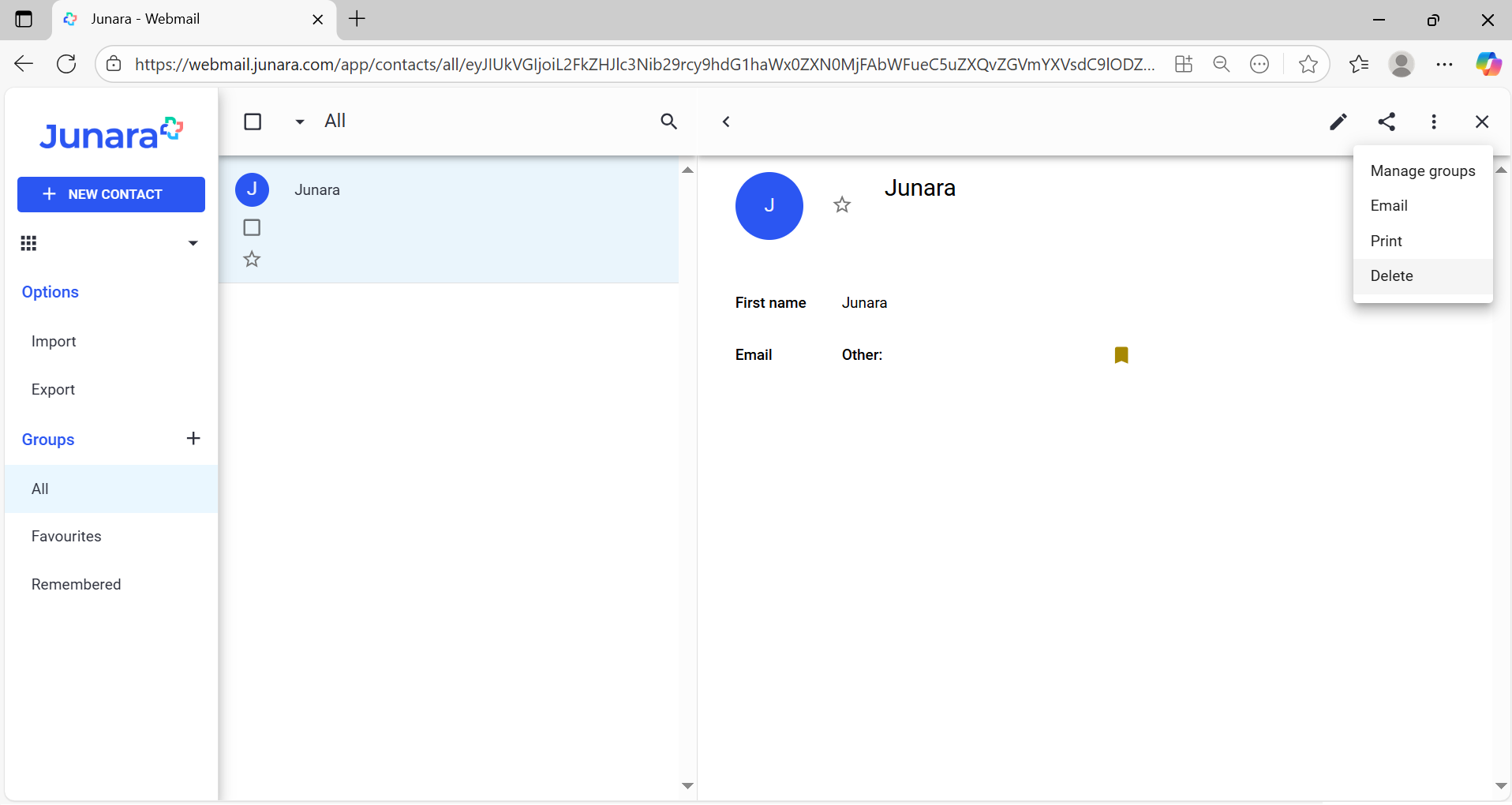Viewport: 1512px width, 805px height.
Task: Click the large J avatar in details
Action: [769, 206]
